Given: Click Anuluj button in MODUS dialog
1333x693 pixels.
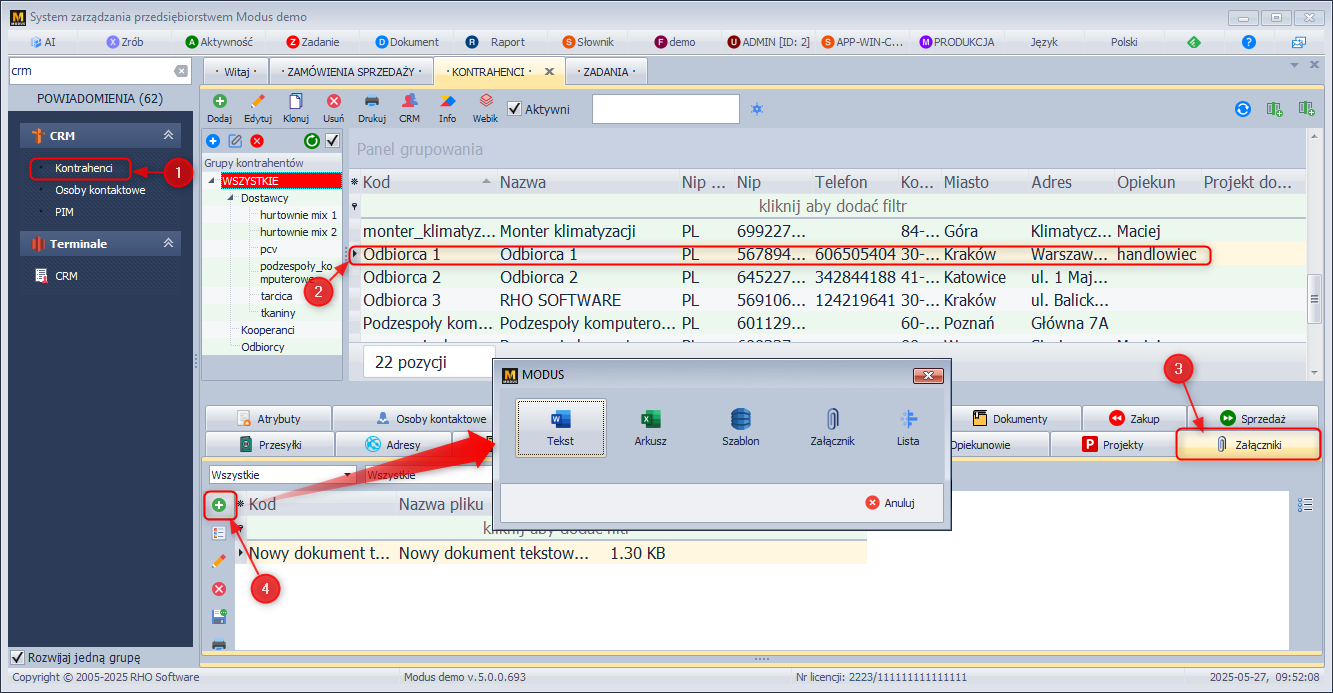Looking at the screenshot, I should click(x=890, y=503).
